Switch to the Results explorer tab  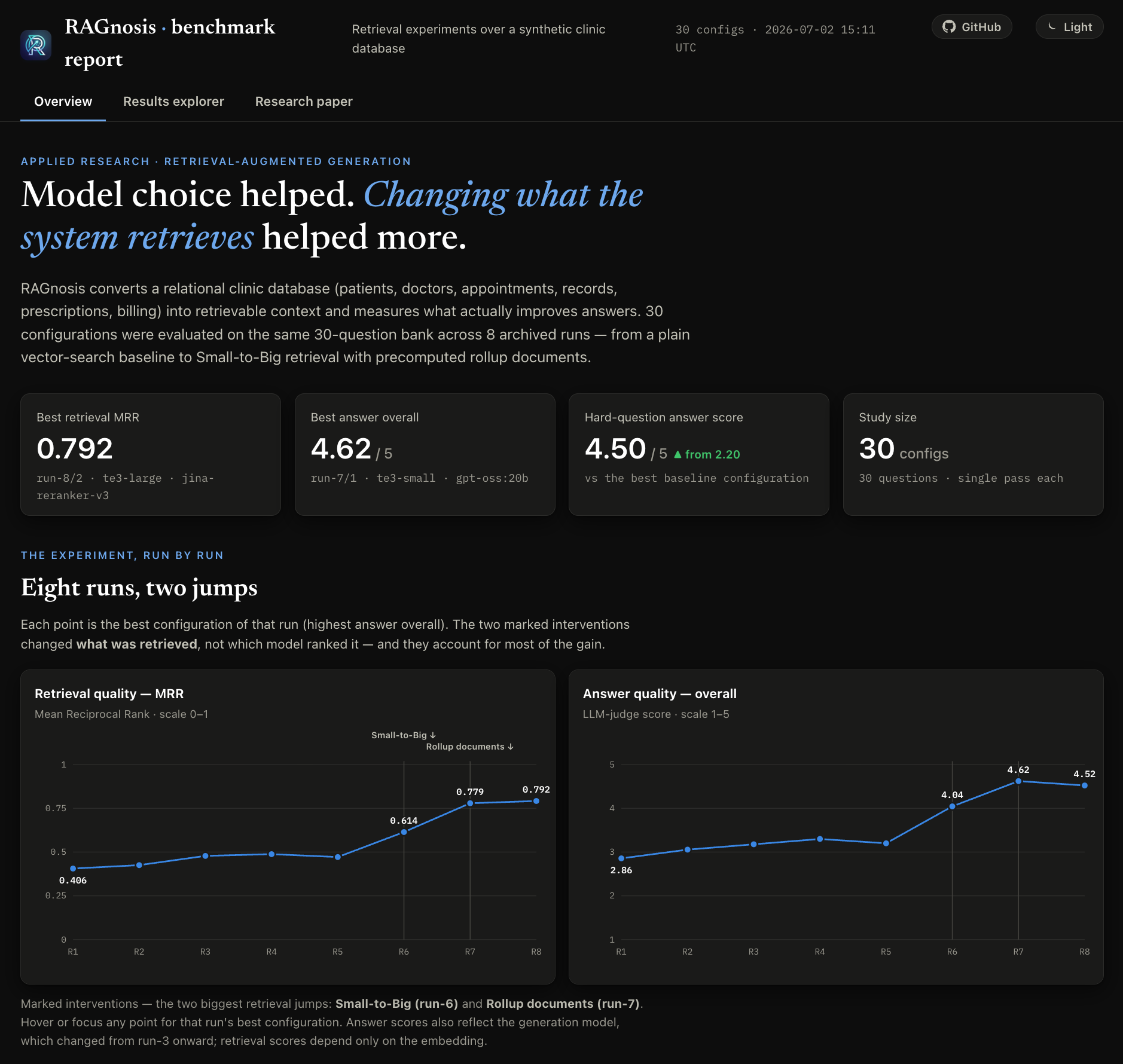pos(173,102)
